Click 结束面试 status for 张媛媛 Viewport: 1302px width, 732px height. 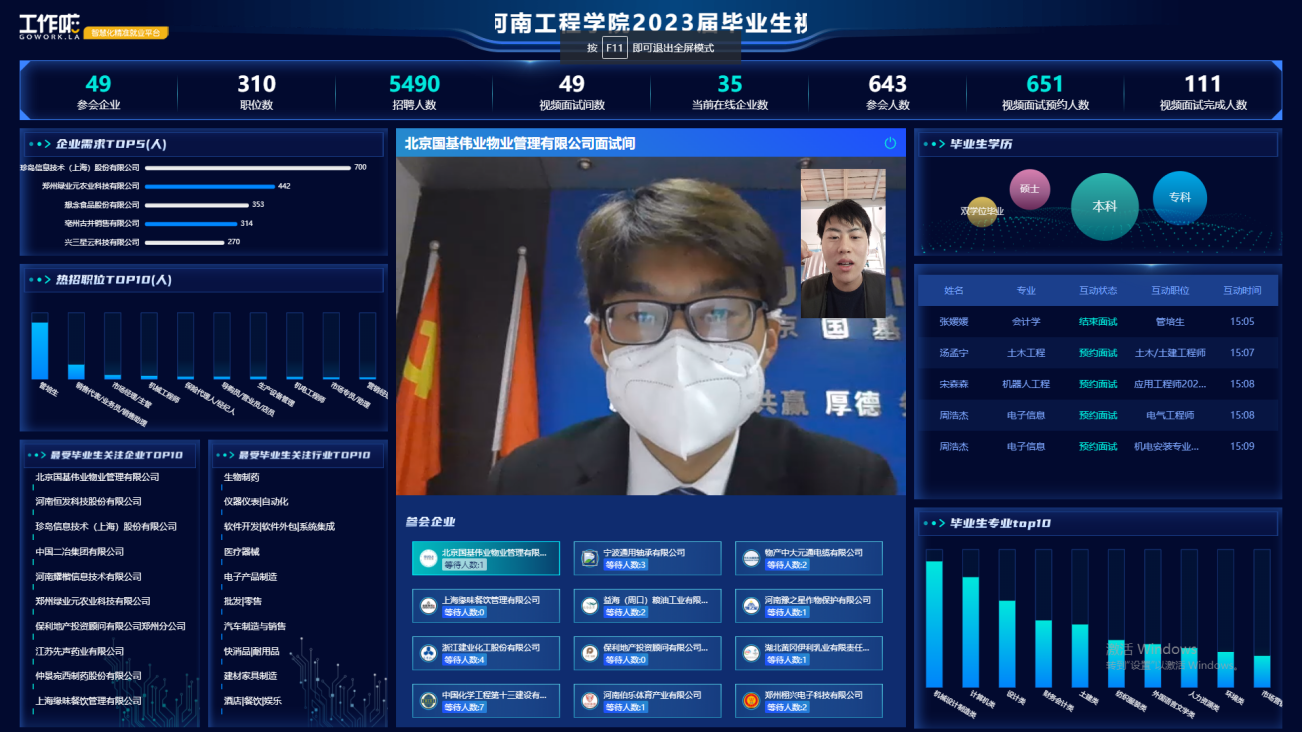(1098, 322)
